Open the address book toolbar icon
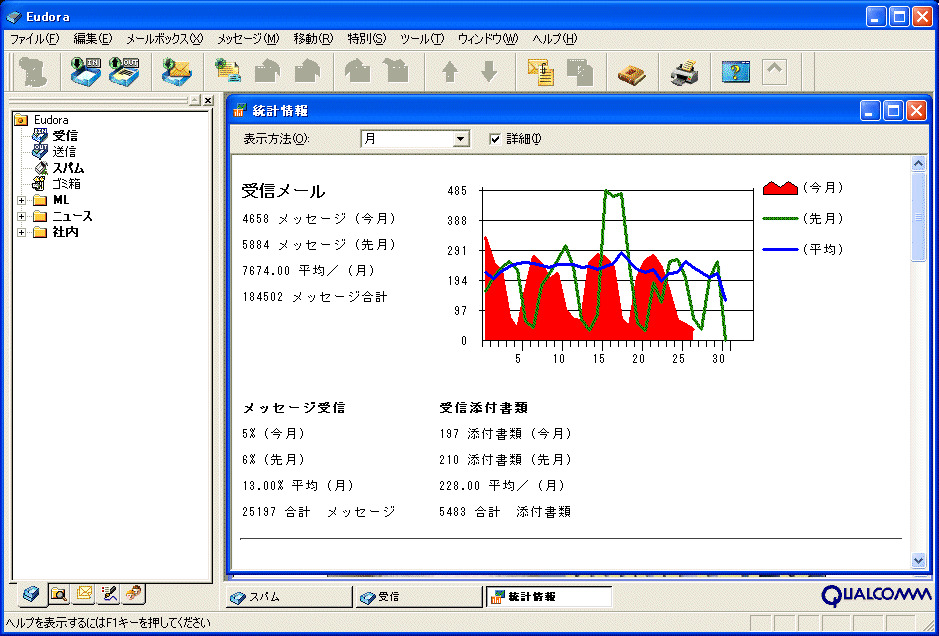Viewport: 939px width, 636px height. pyautogui.click(x=631, y=72)
